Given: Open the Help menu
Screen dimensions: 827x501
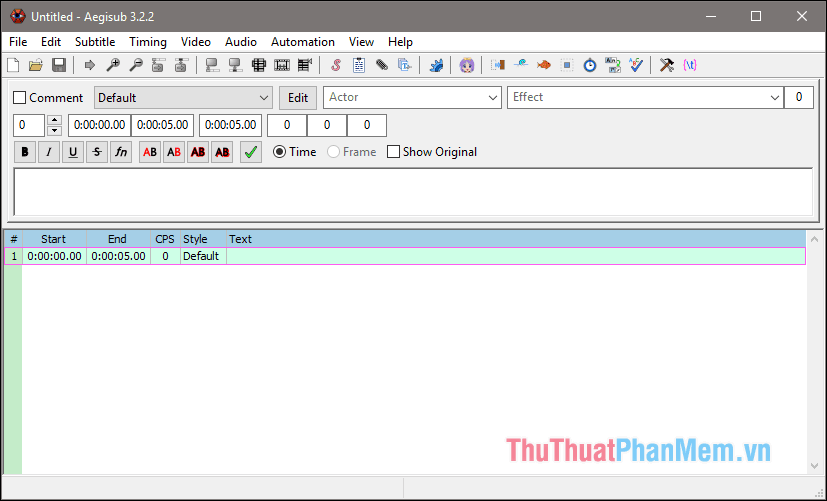Looking at the screenshot, I should tap(400, 42).
